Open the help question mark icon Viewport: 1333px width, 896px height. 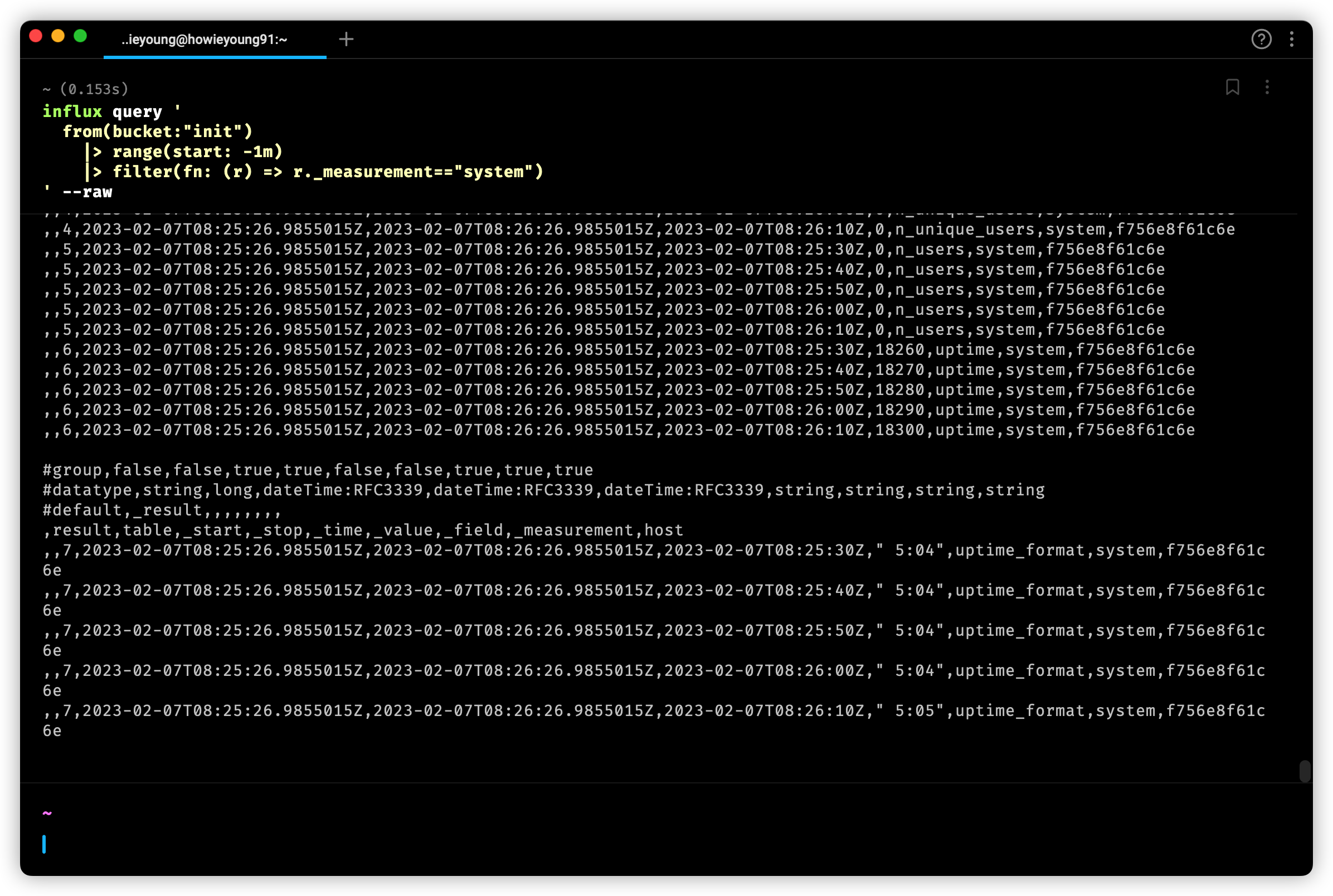pos(1261,39)
